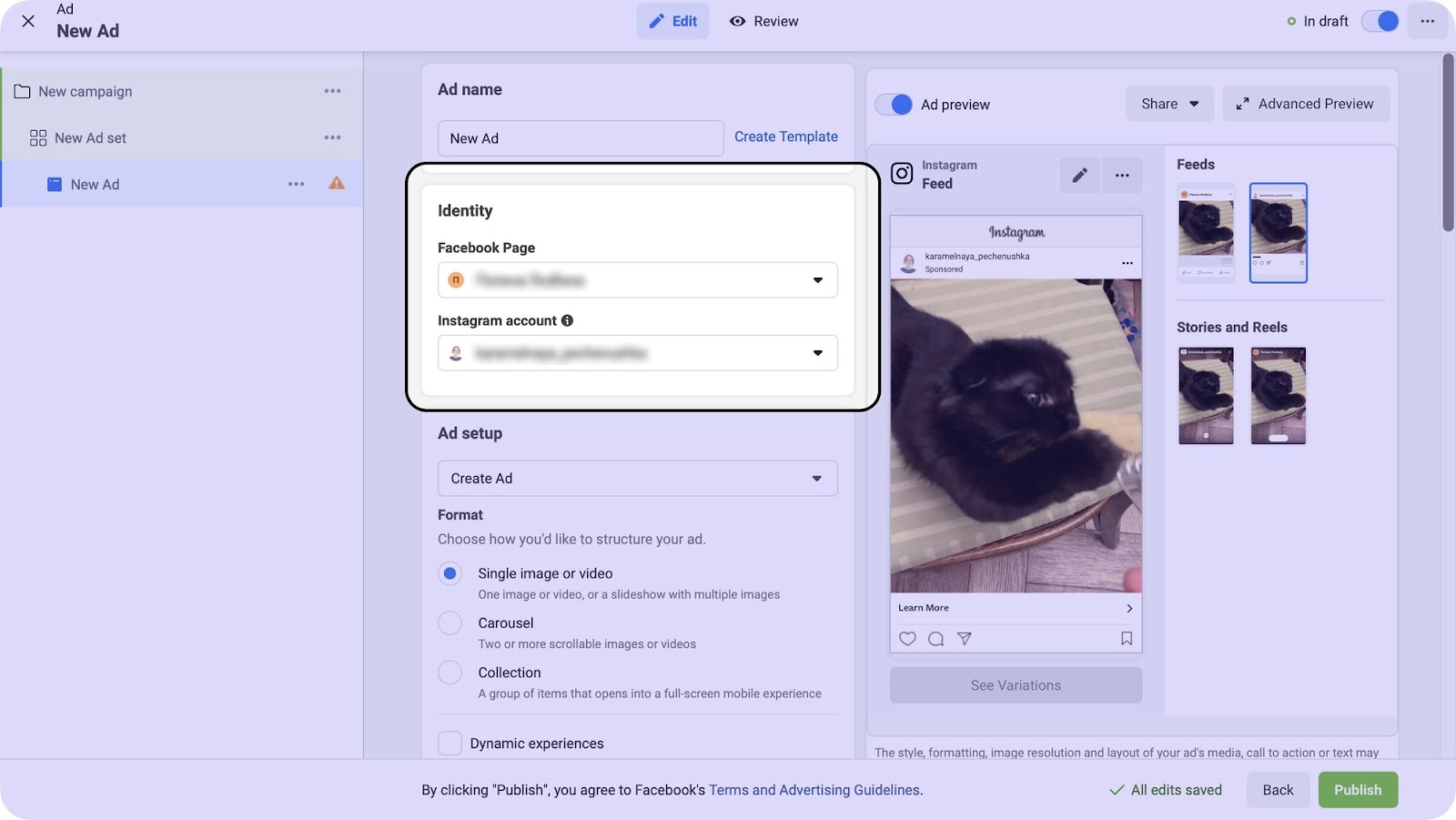Open preview panel three-dots menu

click(x=1122, y=175)
